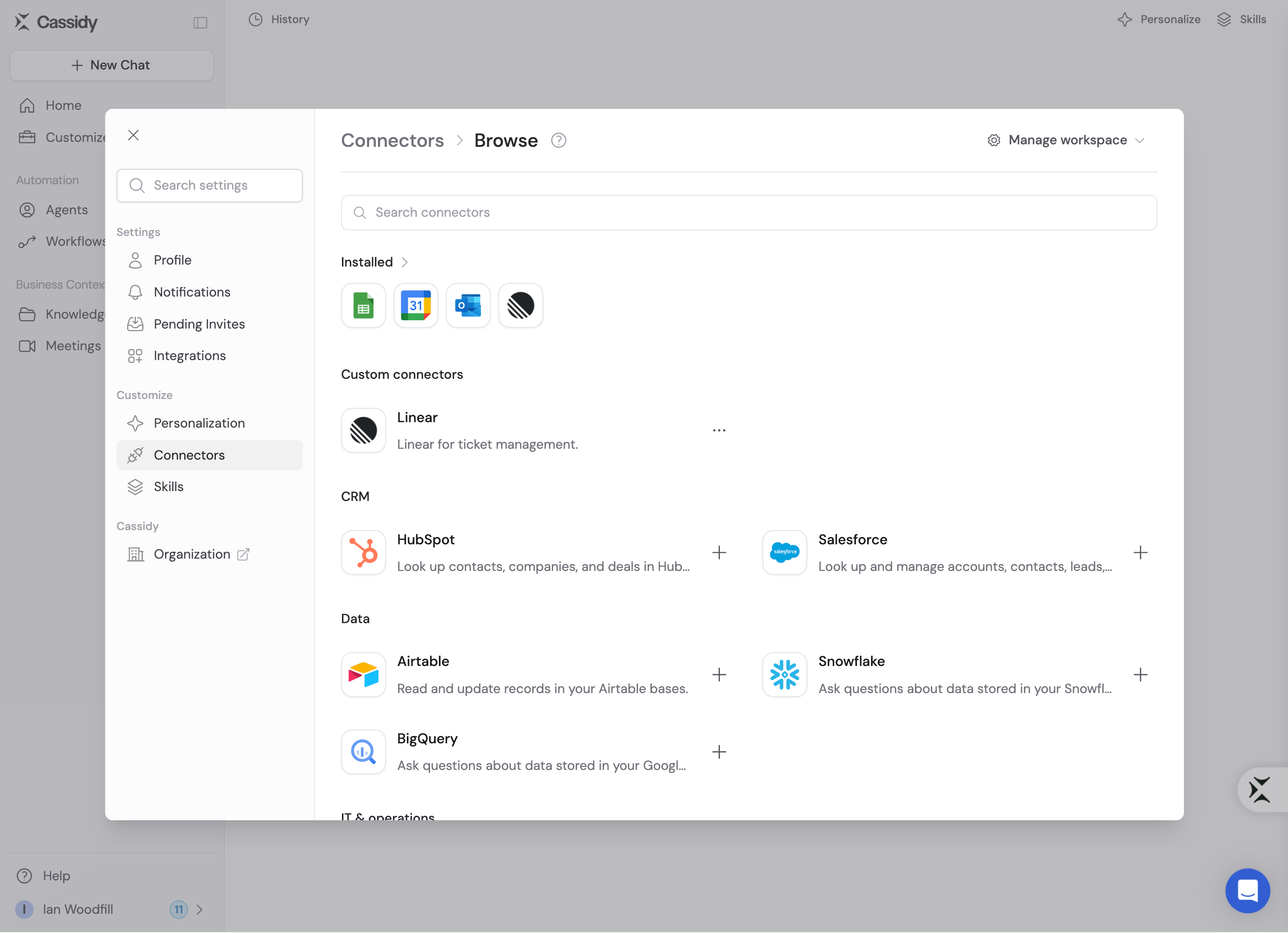
Task: Expand the Installed connectors list
Action: coord(374,262)
